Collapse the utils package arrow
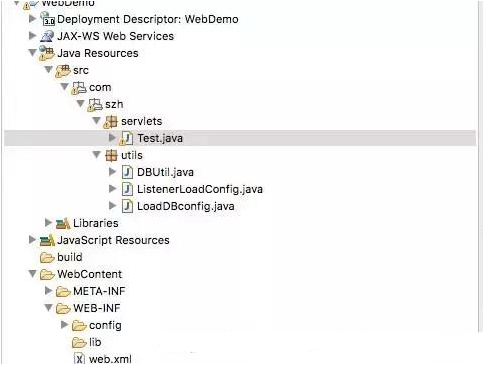The height and width of the screenshot is (367, 483). coord(97,154)
